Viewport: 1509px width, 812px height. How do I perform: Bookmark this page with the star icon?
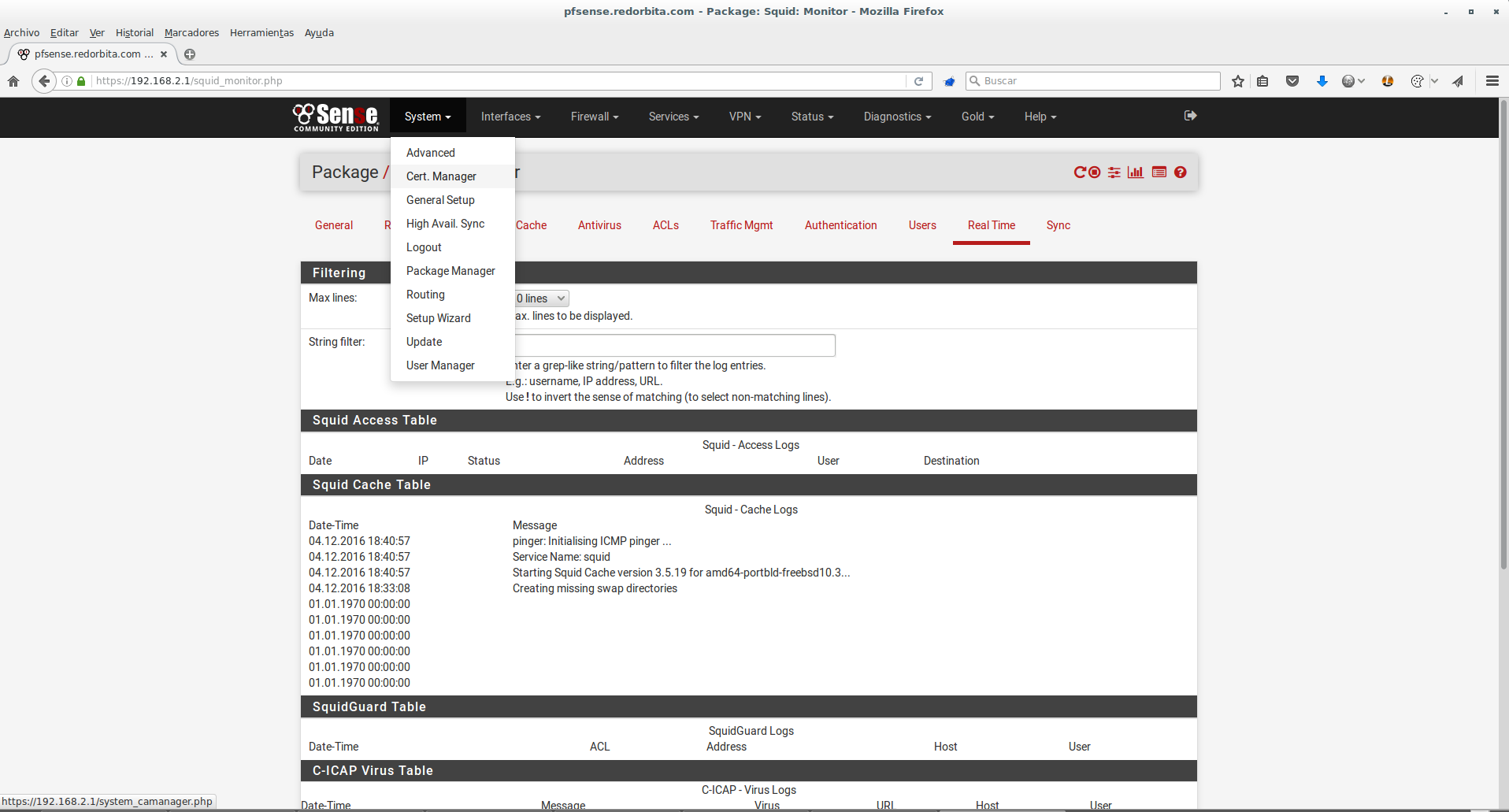pos(1238,81)
